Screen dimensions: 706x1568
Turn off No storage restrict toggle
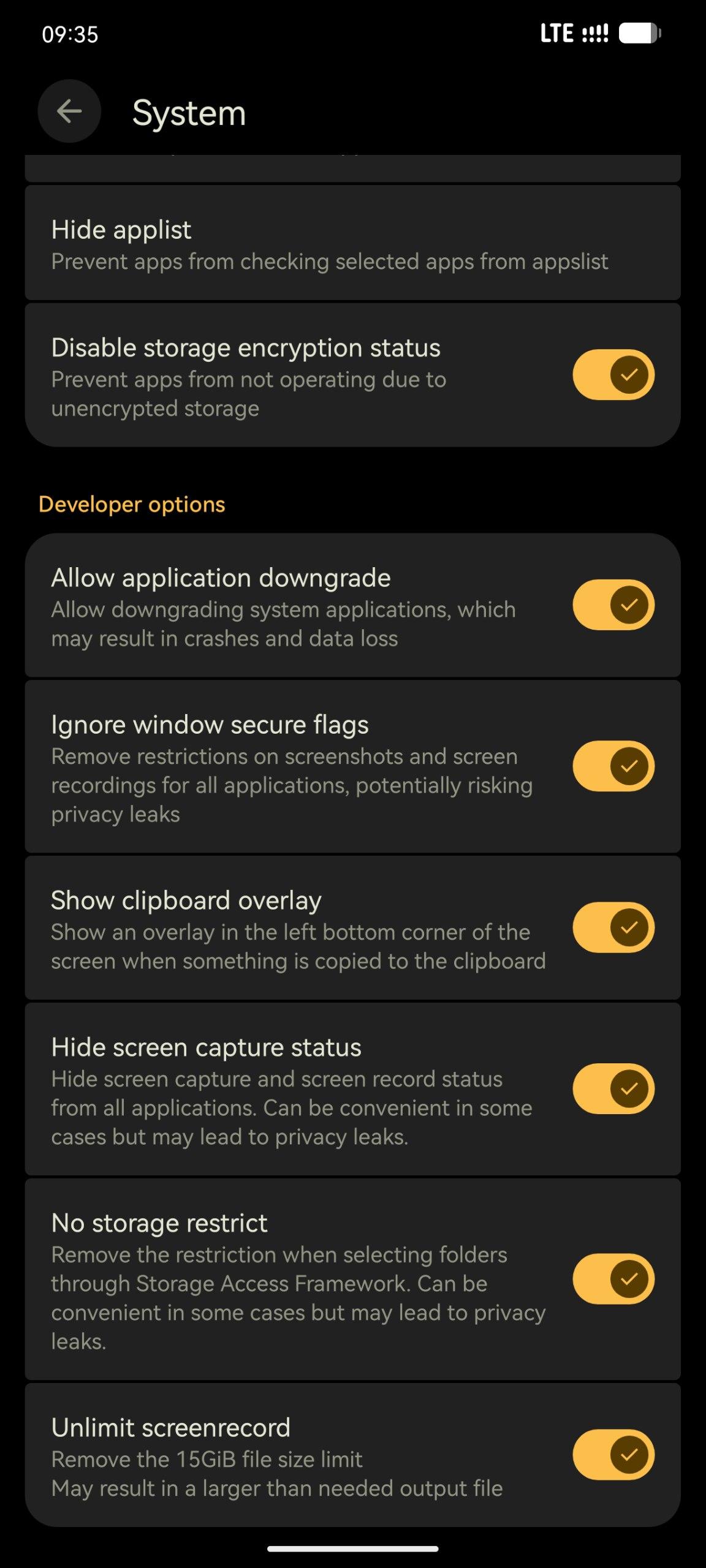point(613,1279)
